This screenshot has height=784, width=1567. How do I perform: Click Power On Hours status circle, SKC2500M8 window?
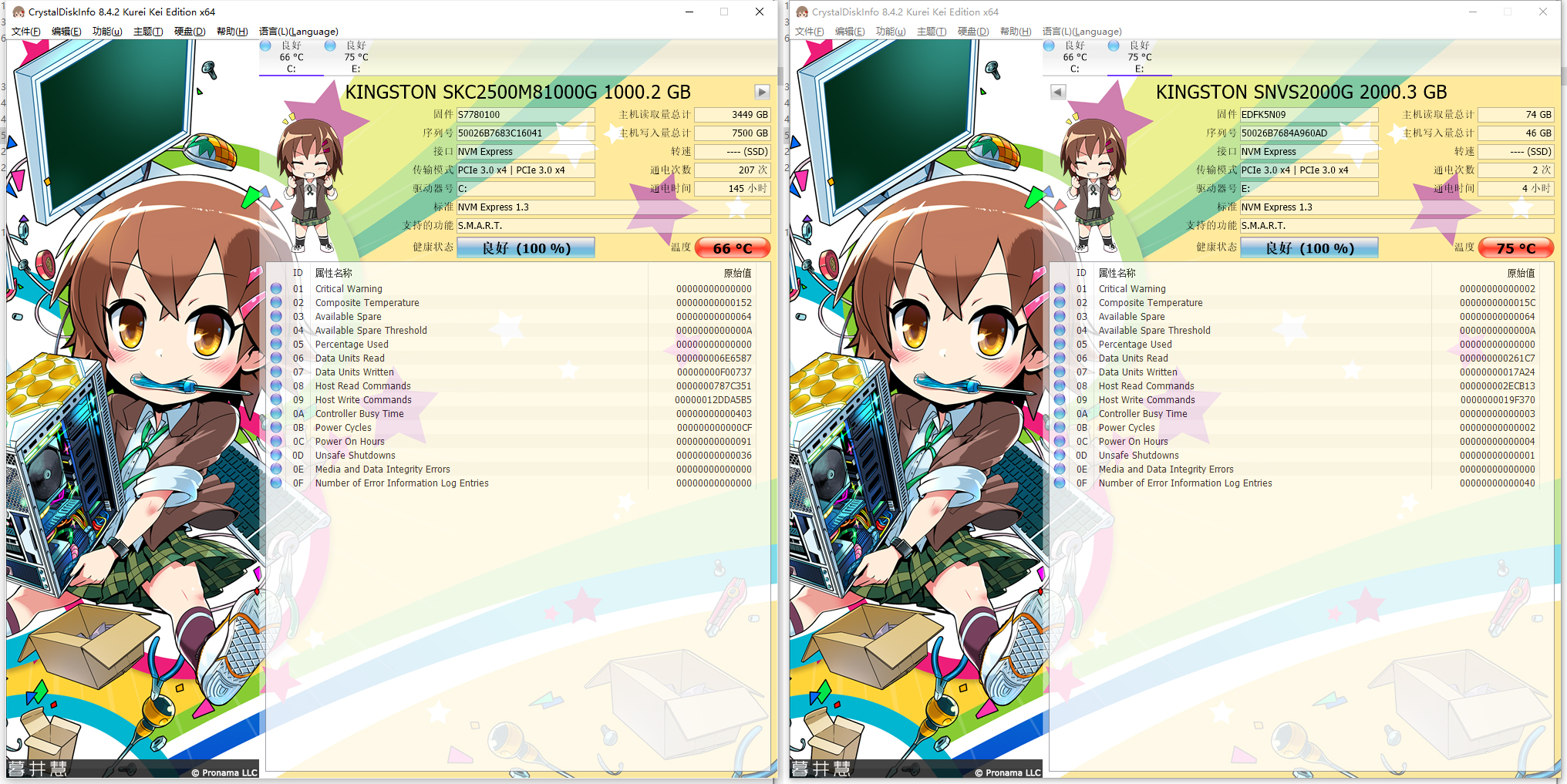pos(276,442)
